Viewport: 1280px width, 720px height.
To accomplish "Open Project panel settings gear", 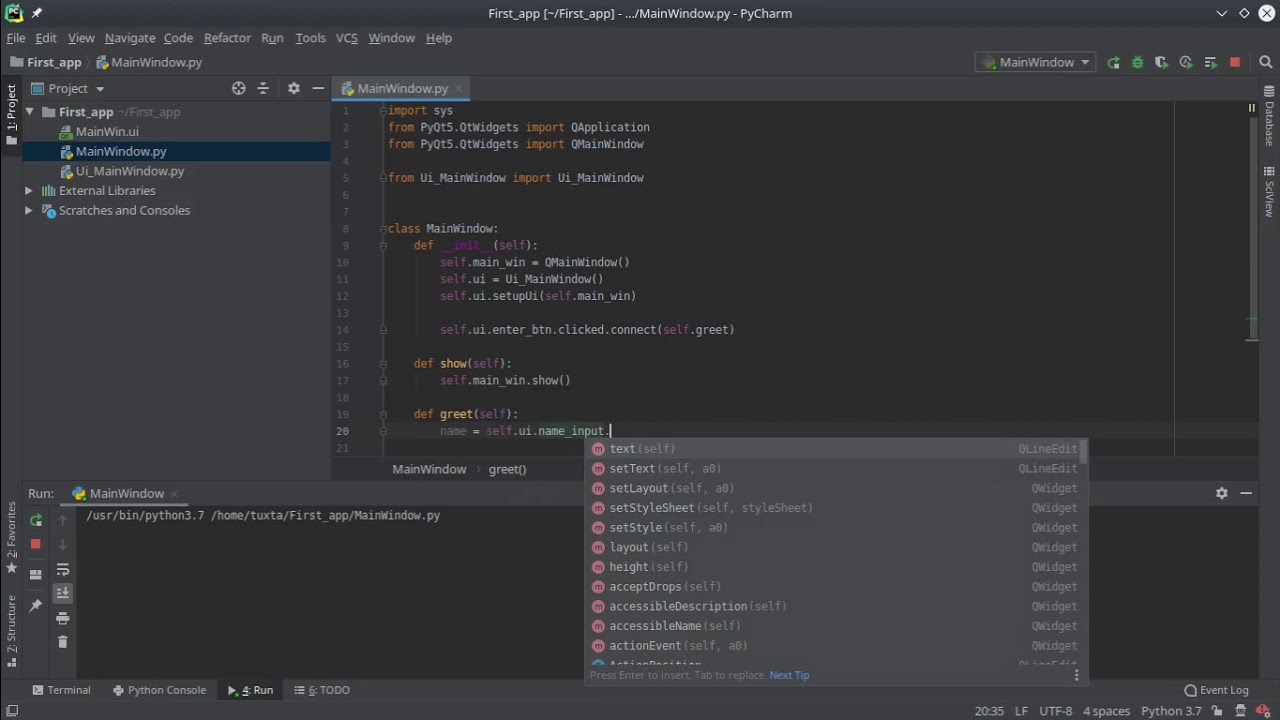I will (293, 88).
